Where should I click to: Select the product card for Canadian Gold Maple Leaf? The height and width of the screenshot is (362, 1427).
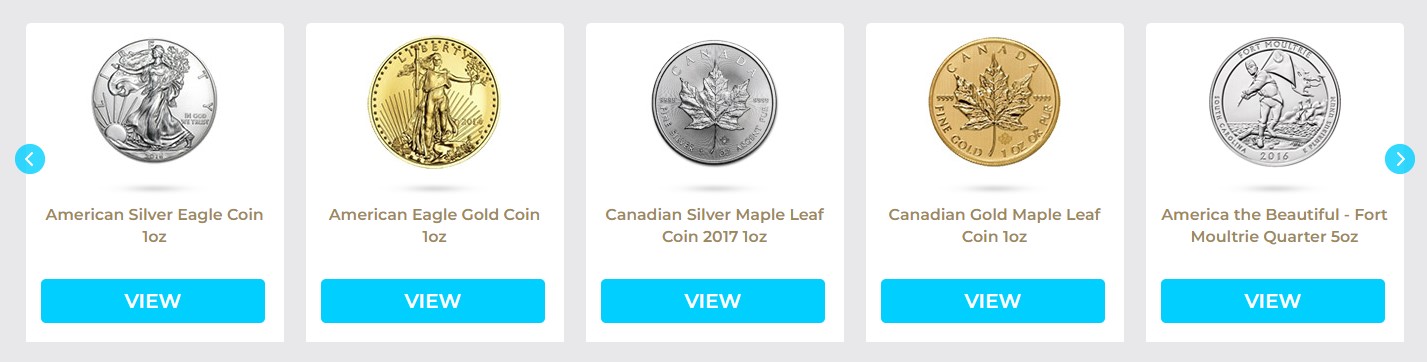[x=995, y=182]
